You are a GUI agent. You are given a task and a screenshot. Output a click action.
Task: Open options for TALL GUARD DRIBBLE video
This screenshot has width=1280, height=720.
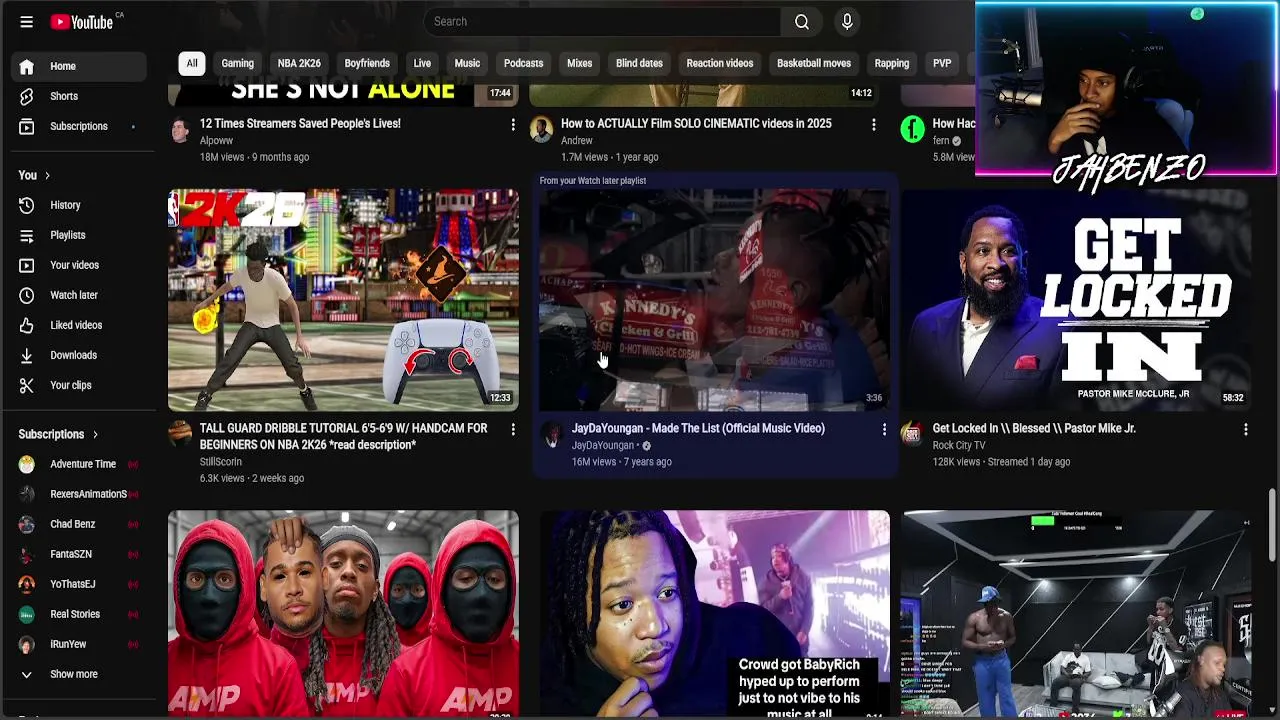tap(513, 430)
